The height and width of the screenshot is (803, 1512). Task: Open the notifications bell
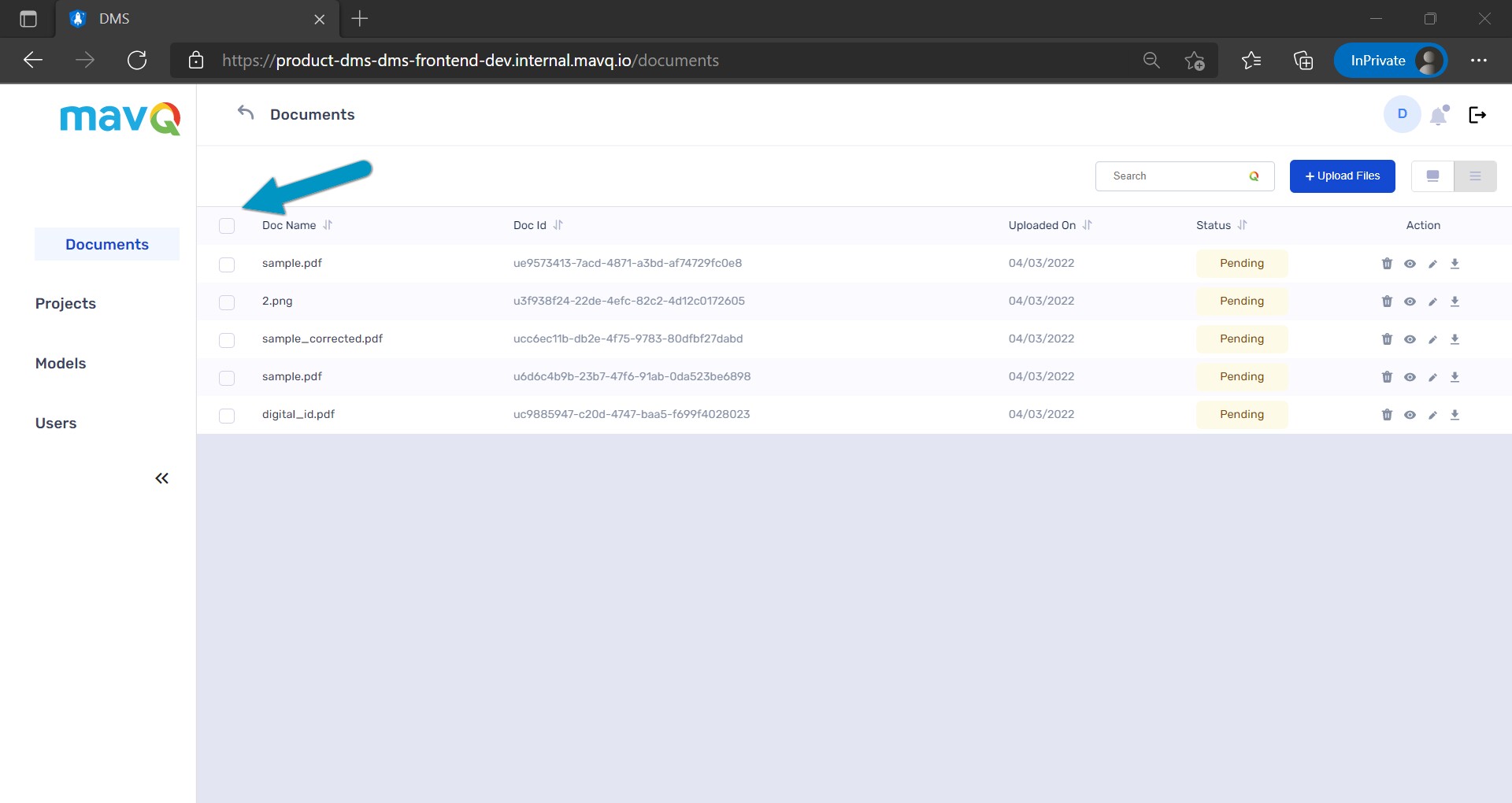click(1439, 116)
